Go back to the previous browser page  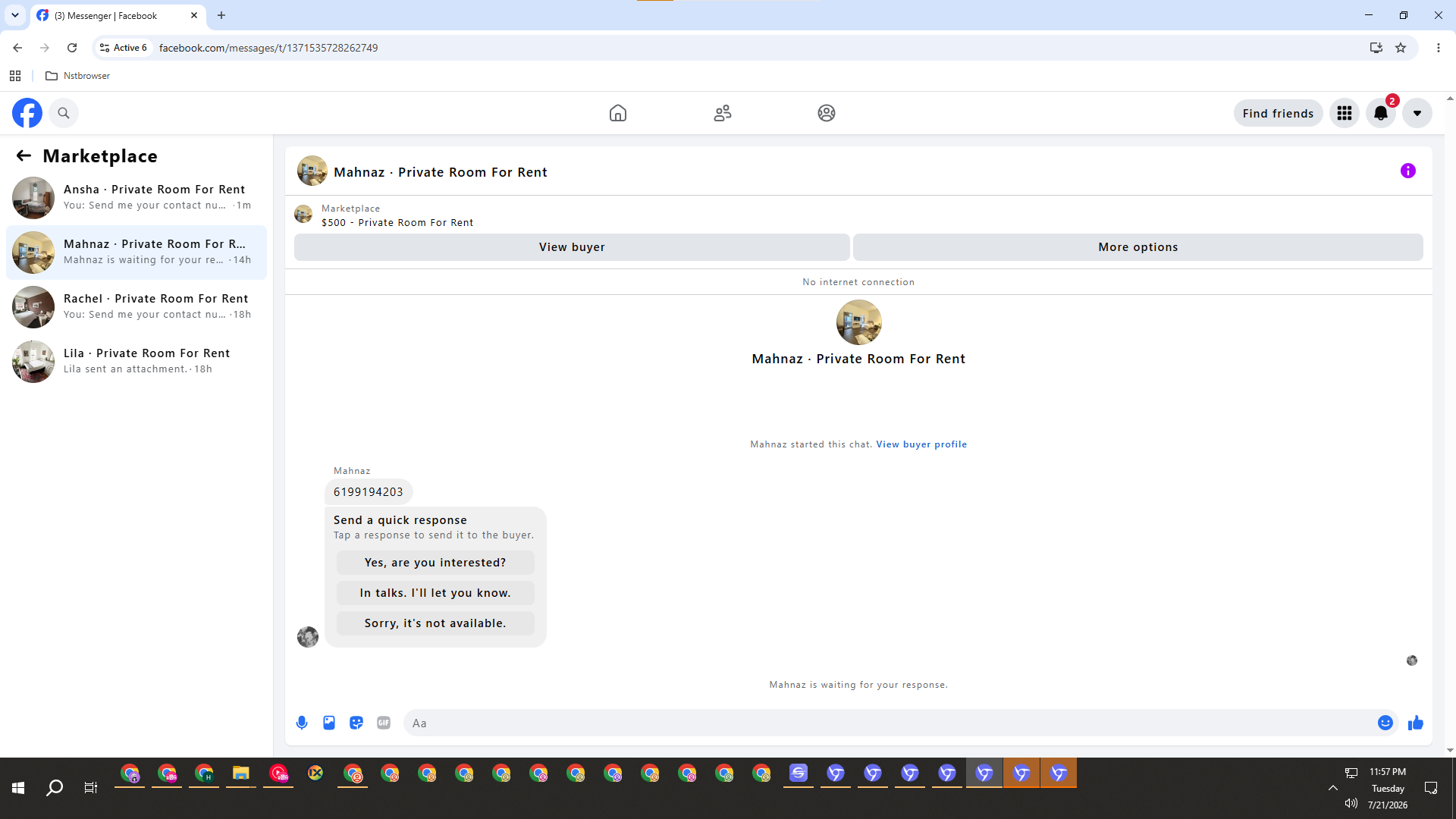click(17, 48)
